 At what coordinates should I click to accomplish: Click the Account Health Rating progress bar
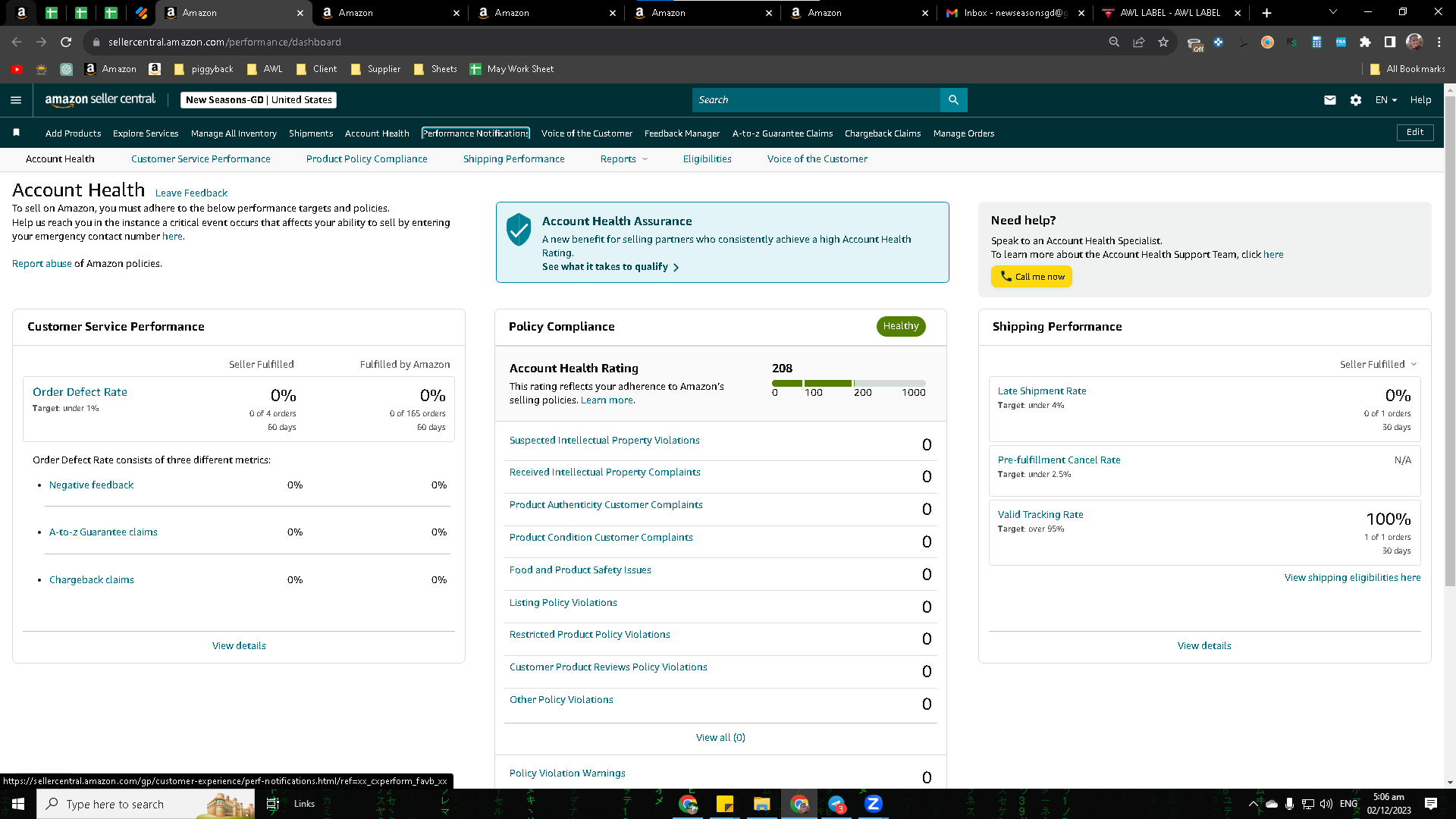click(849, 384)
